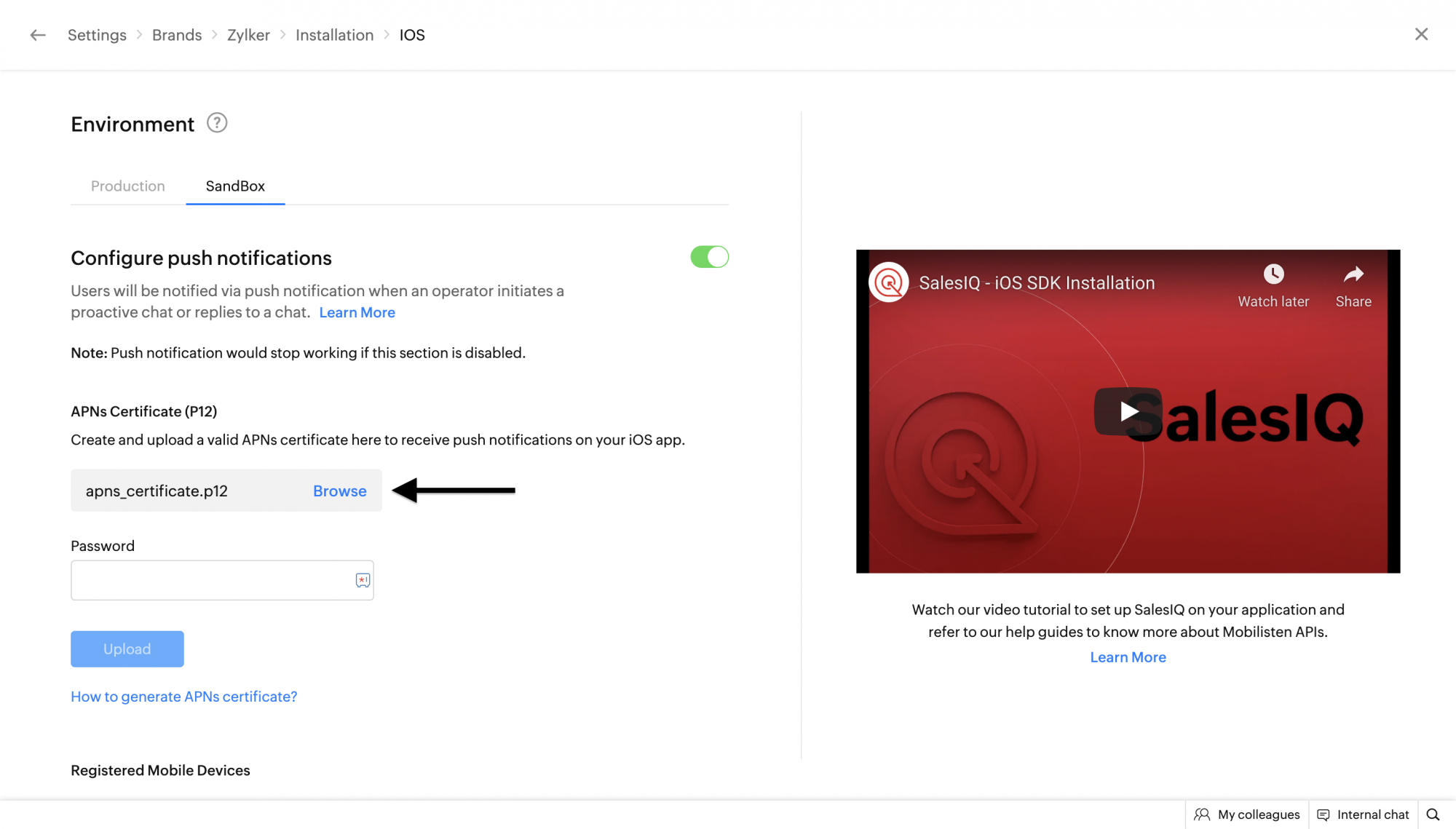Screen dimensions: 1456x829
Task: Select the SandBox tab
Action: click(235, 186)
